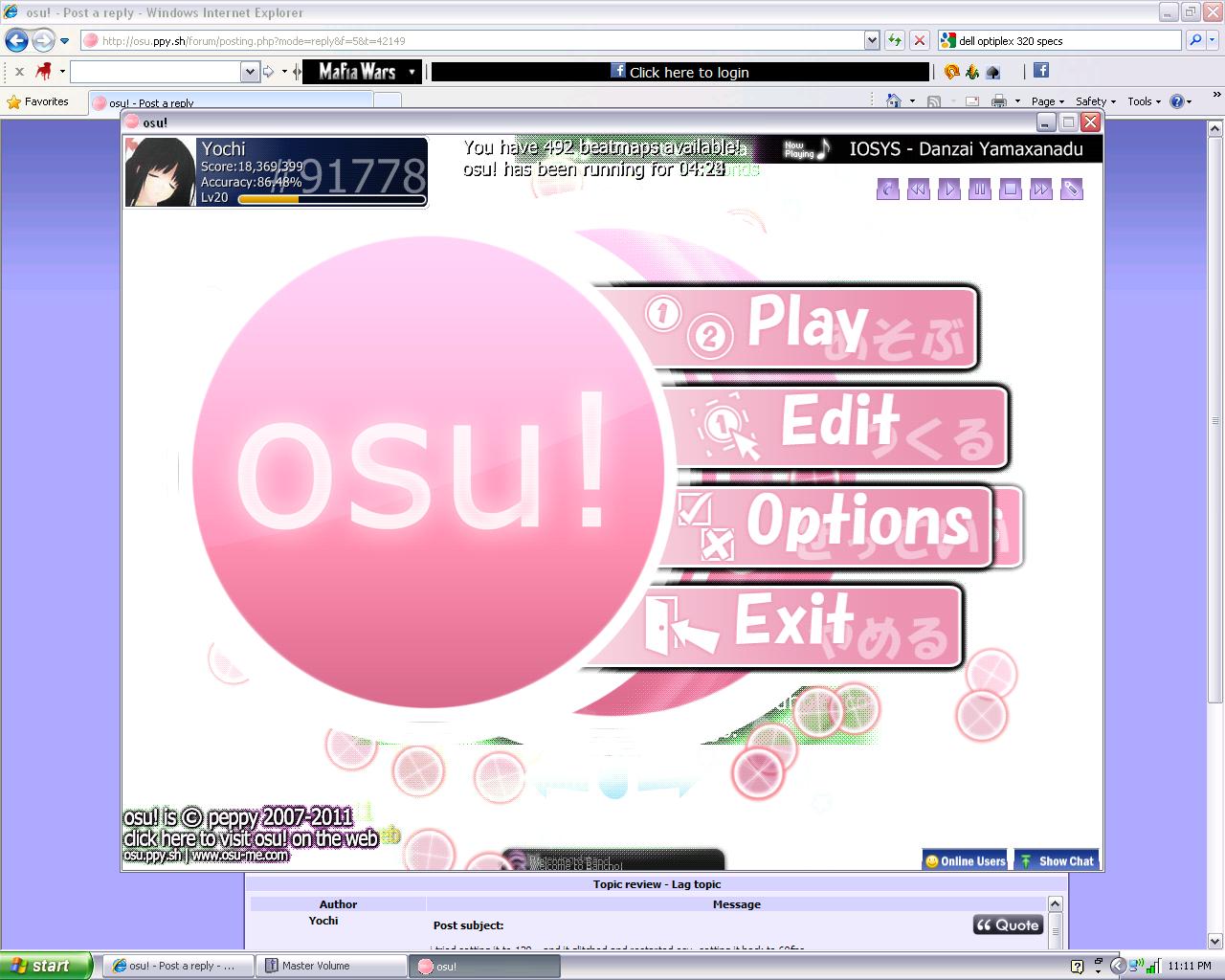Skip to next track in osu! jukebox
Image resolution: width=1225 pixels, height=980 pixels.
[1040, 189]
